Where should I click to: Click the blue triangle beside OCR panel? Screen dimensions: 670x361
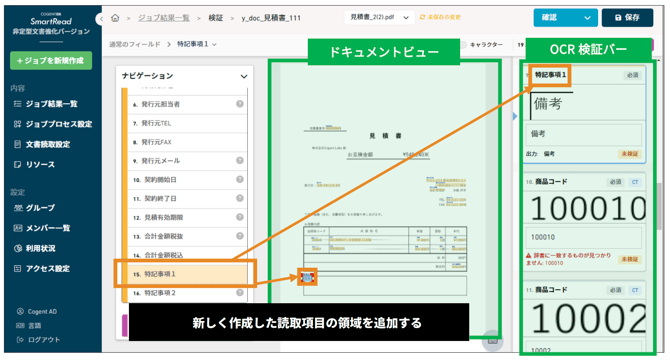click(515, 116)
